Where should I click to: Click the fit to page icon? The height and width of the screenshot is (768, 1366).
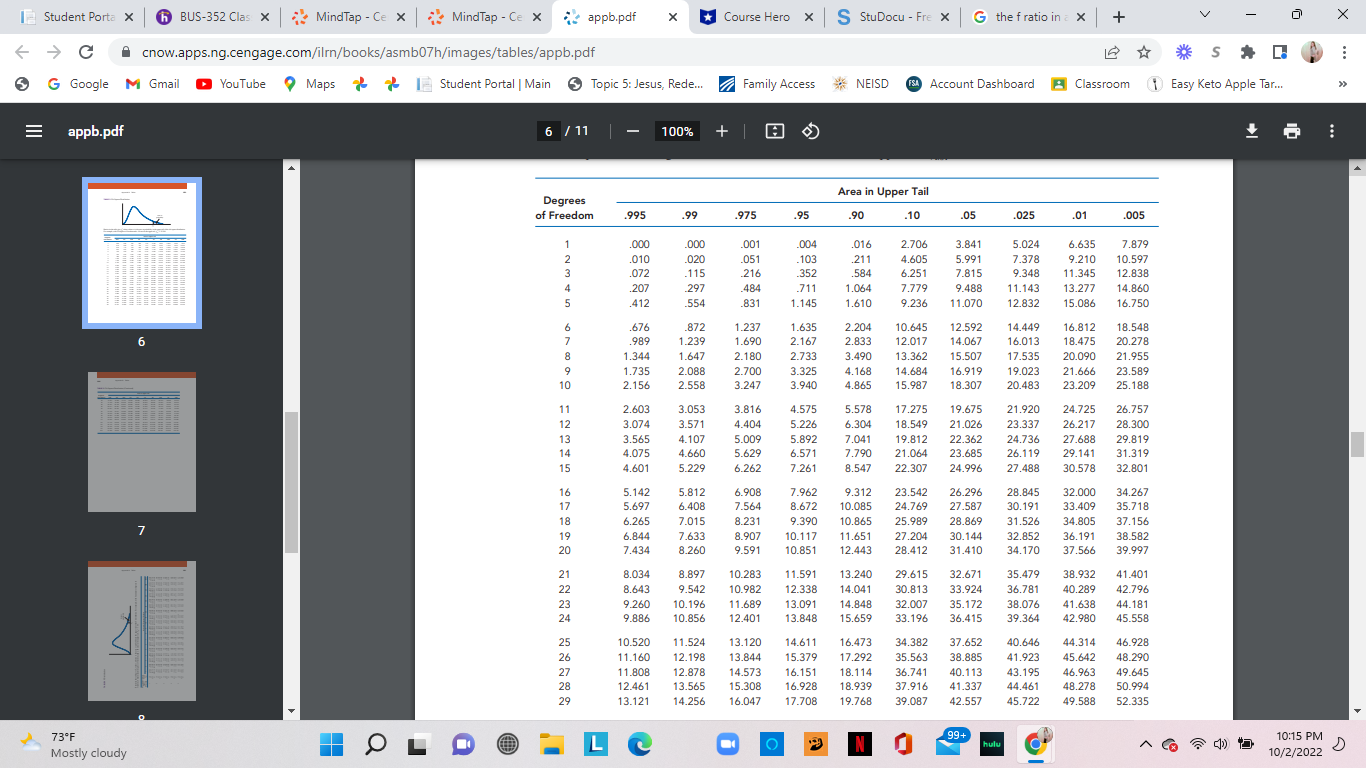774,131
